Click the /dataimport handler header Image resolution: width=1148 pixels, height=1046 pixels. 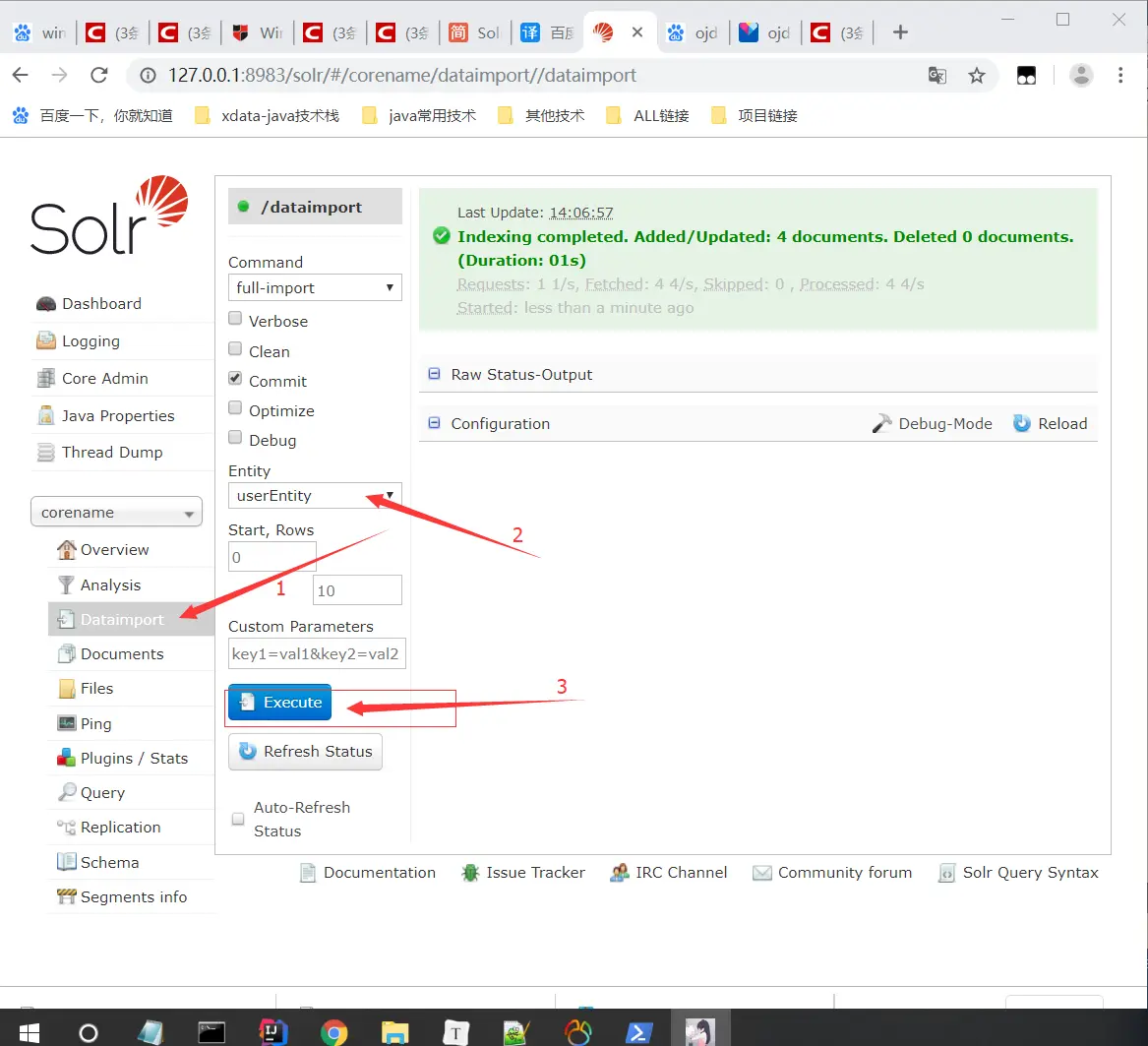[x=315, y=207]
